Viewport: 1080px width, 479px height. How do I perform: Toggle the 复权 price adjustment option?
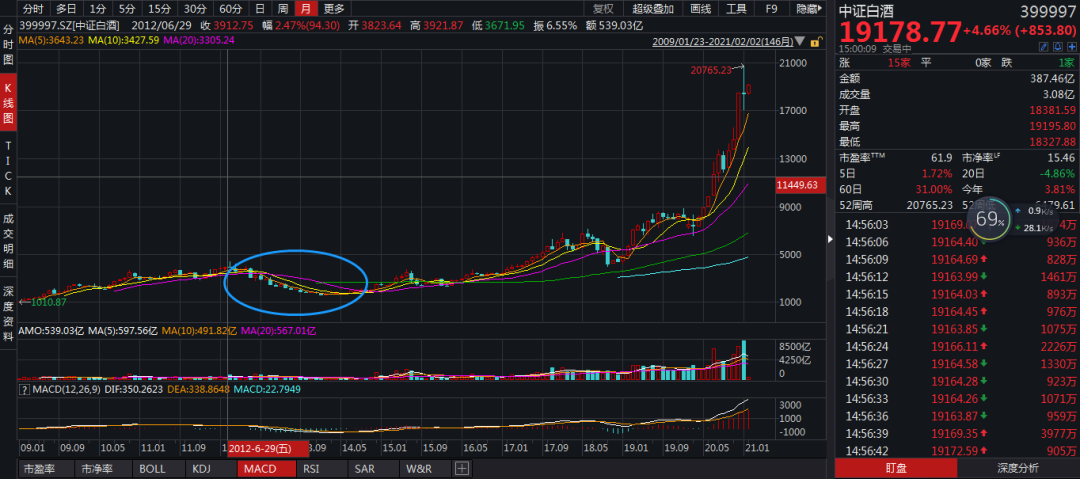[x=603, y=9]
